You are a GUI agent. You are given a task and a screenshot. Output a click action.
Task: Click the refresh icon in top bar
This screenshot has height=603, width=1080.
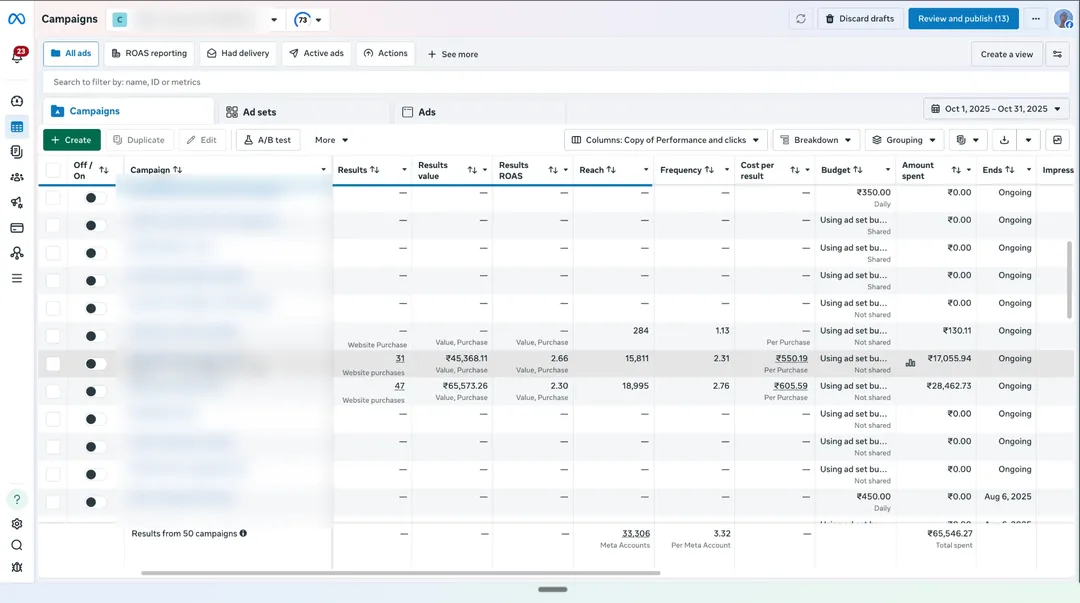click(x=800, y=19)
